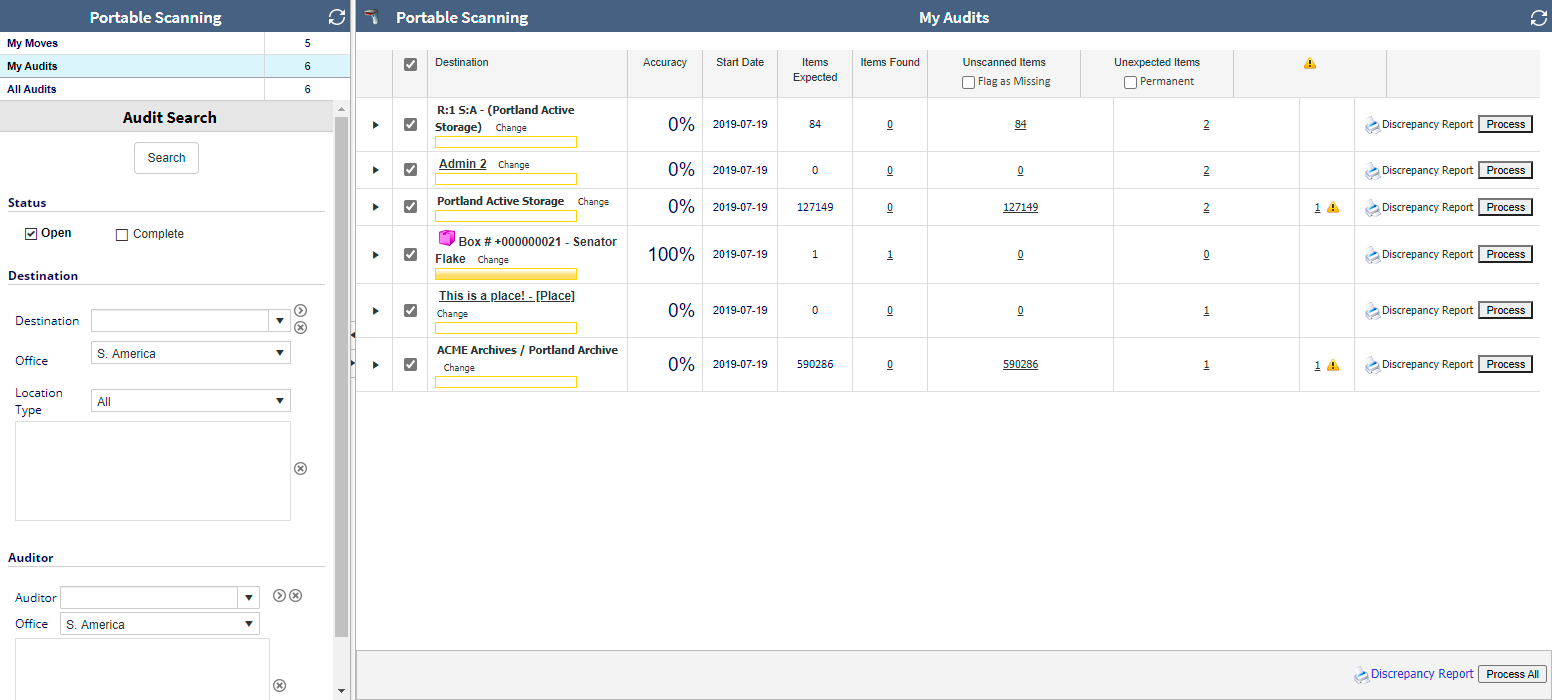Click the pink box icon for Box # +000000021
1552x700 pixels.
coord(447,238)
